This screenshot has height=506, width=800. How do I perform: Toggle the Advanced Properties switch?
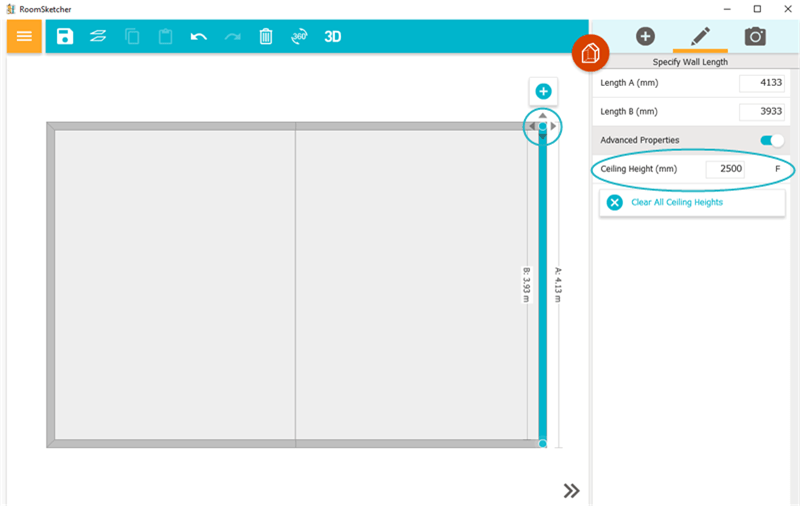(771, 140)
